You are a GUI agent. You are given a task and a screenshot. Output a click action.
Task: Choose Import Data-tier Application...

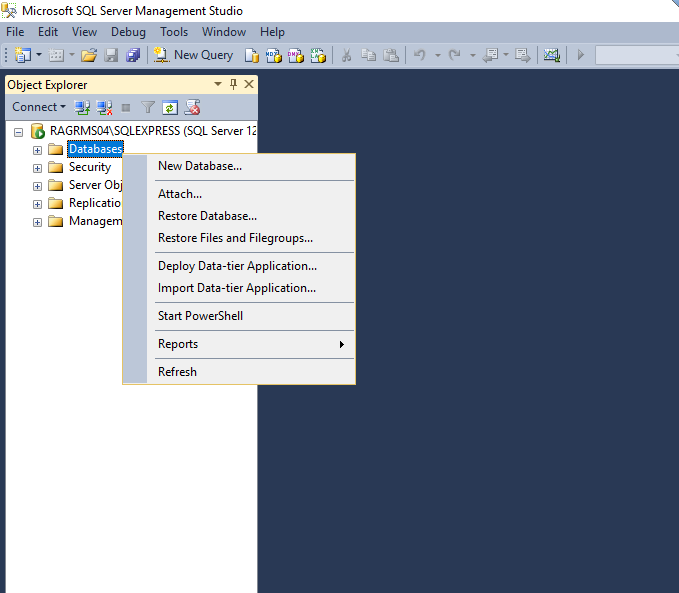point(251,288)
